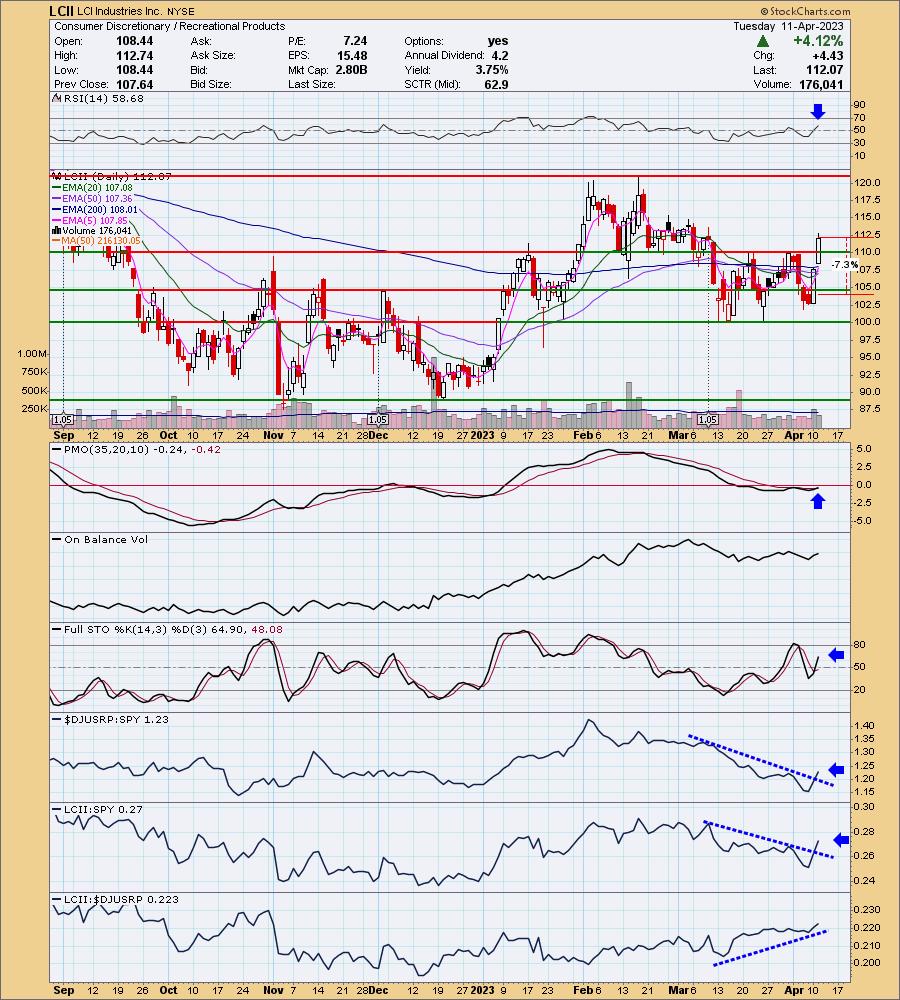Click the Options value 'yes'
This screenshot has width=900, height=1000.
pyautogui.click(x=498, y=41)
